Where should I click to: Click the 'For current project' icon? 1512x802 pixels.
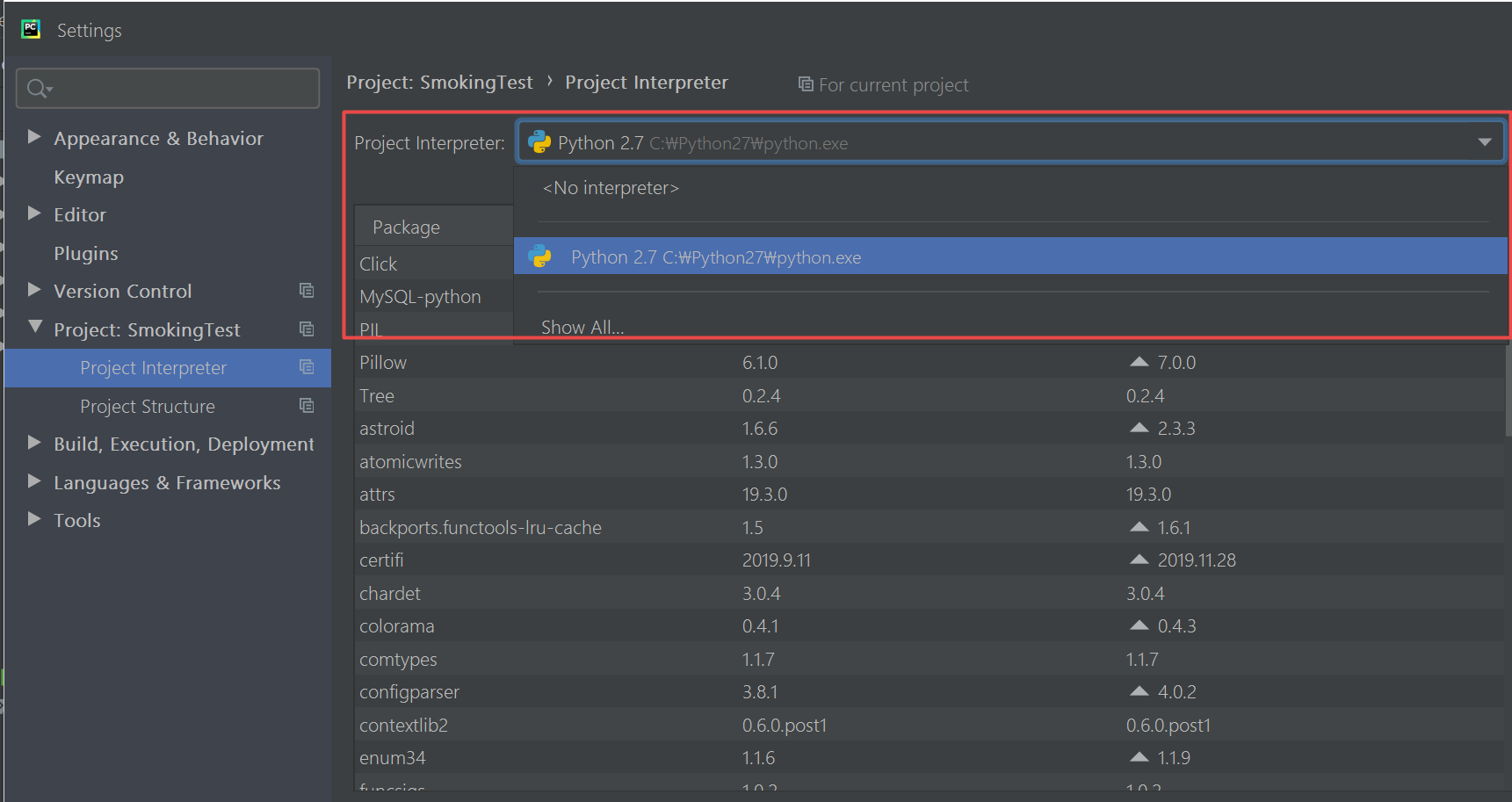805,83
